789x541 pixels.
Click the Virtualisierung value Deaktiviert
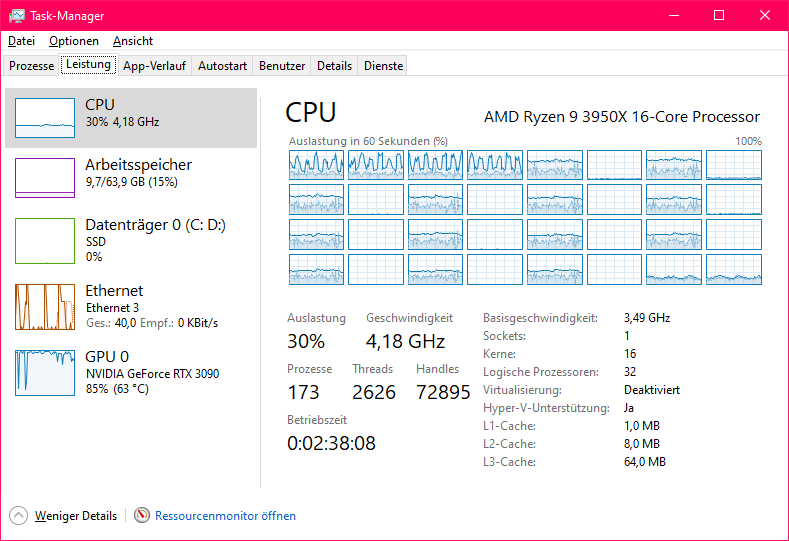[x=652, y=390]
